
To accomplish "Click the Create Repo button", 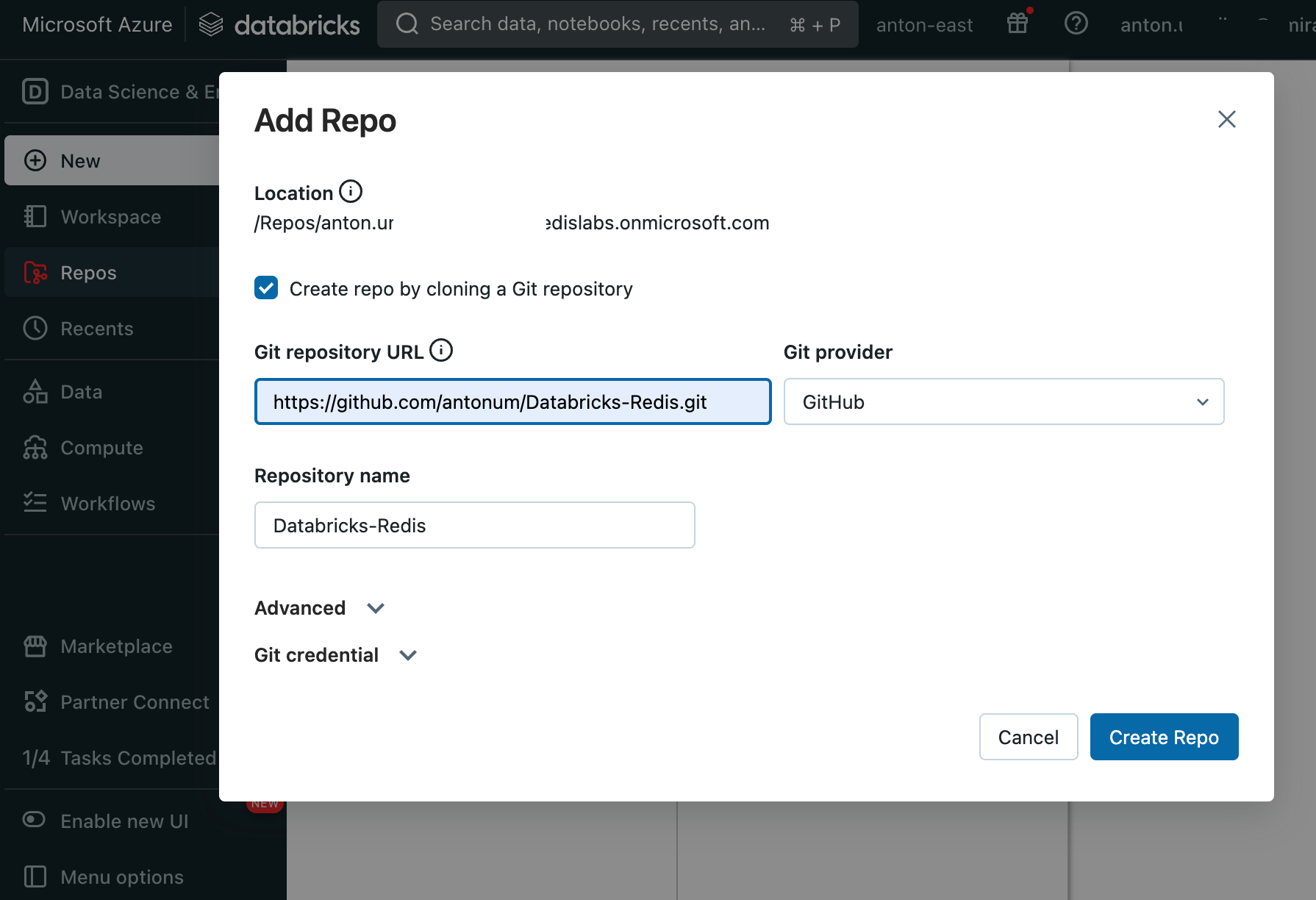I will 1164,737.
